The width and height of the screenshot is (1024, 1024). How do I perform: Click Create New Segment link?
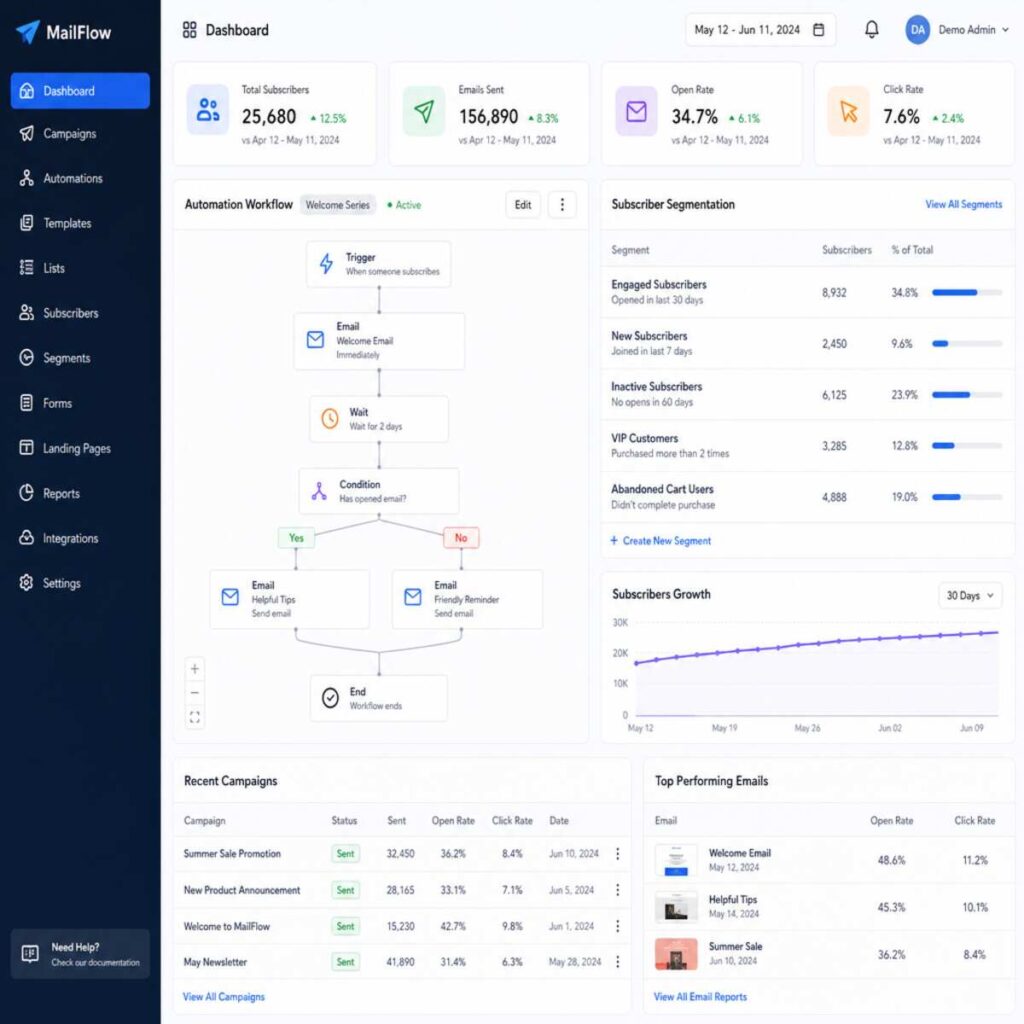tap(660, 541)
